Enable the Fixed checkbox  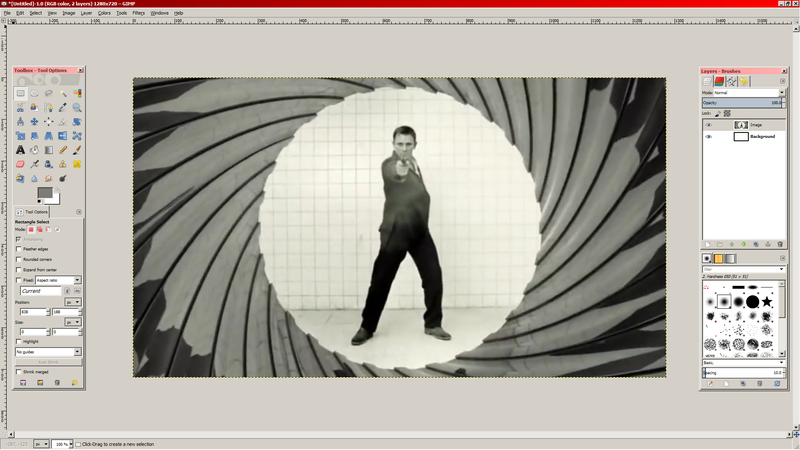18,280
